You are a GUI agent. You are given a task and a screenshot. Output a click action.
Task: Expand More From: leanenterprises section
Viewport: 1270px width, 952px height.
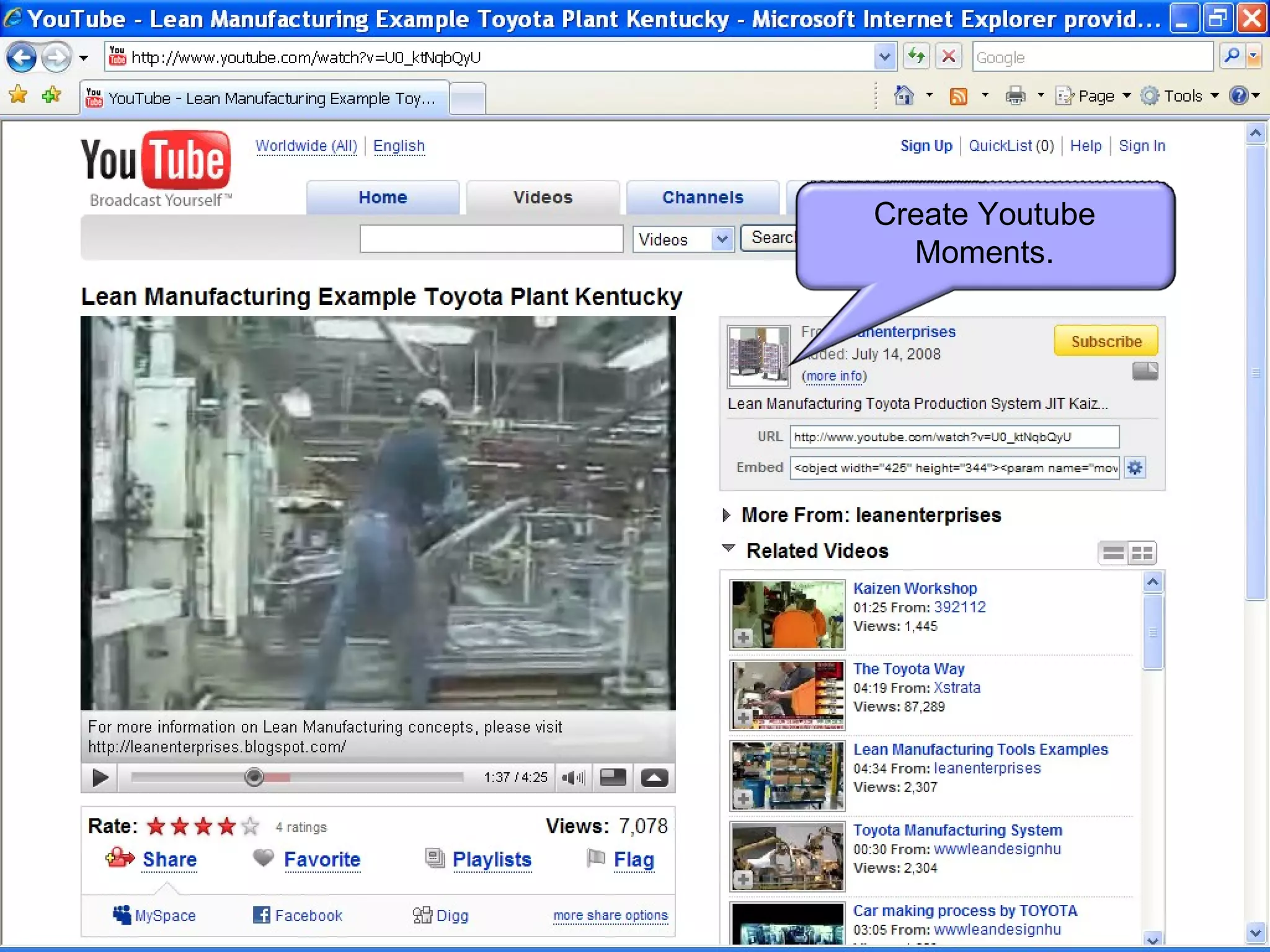point(727,516)
